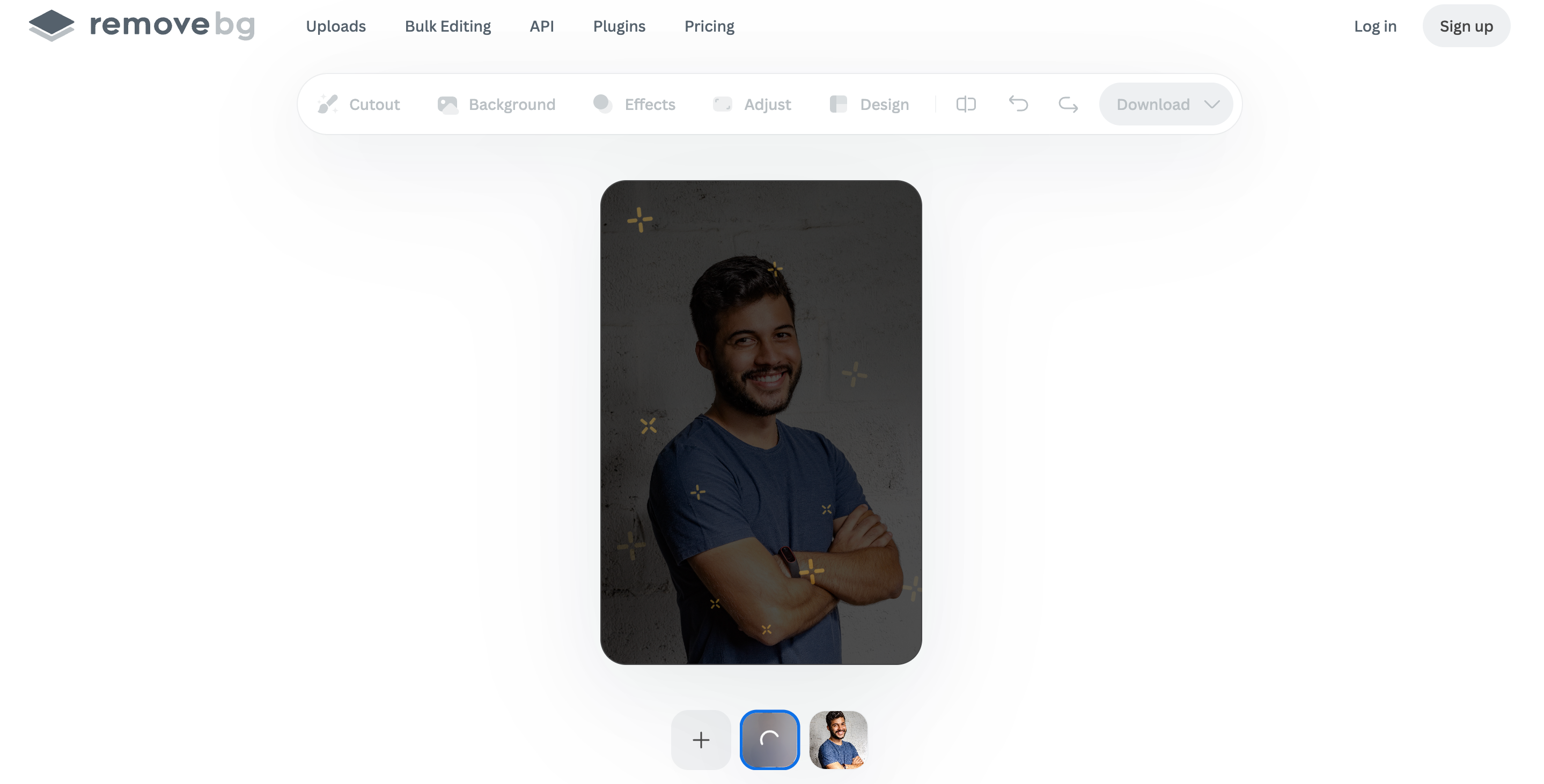Select the Cutout tool
This screenshot has height=784, width=1544.
(x=358, y=104)
